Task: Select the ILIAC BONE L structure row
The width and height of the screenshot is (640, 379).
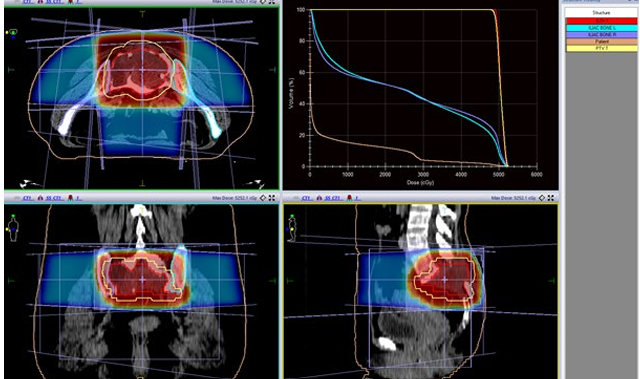Action: click(x=602, y=28)
